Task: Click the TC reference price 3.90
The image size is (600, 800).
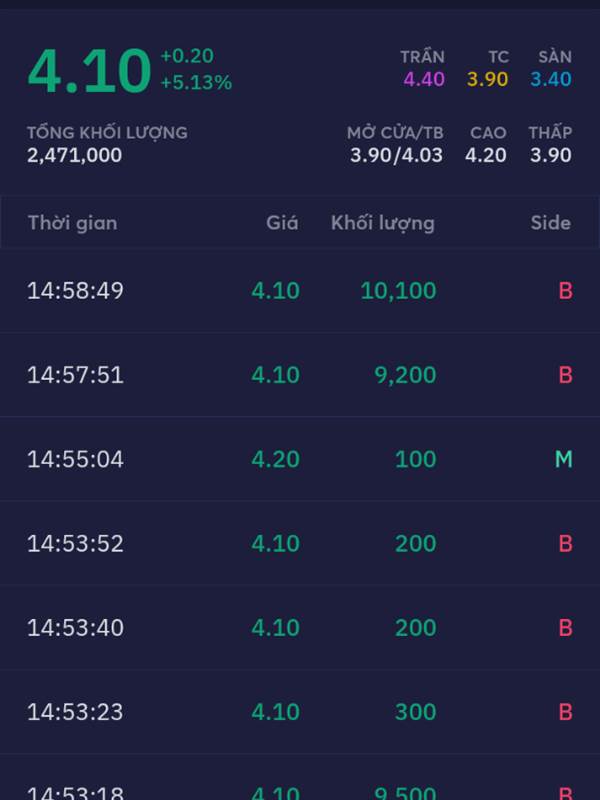Action: (x=488, y=79)
